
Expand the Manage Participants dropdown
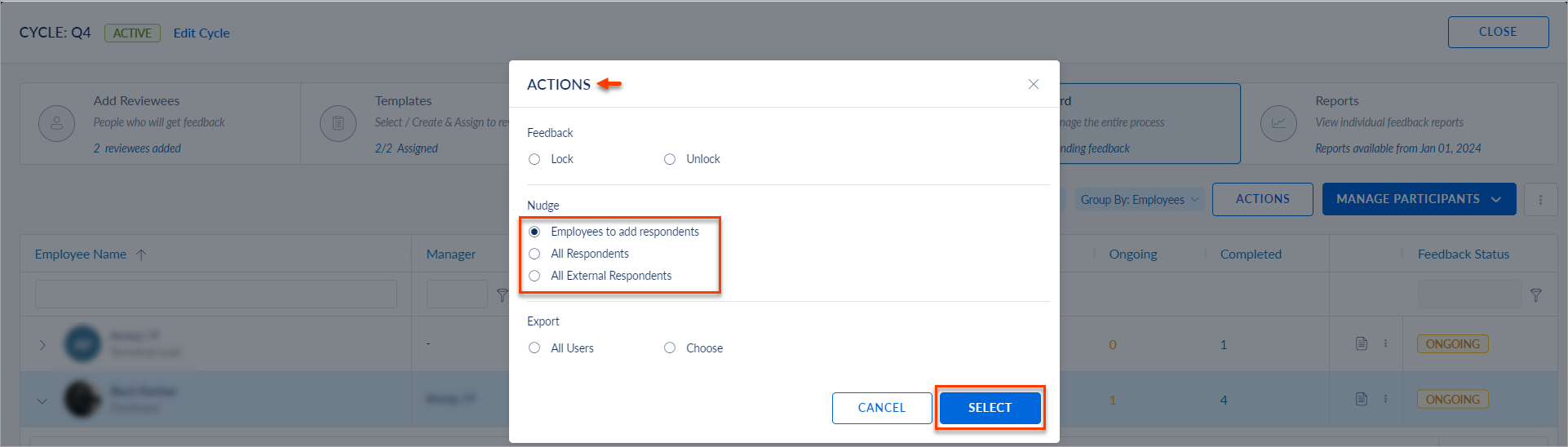(x=1419, y=199)
